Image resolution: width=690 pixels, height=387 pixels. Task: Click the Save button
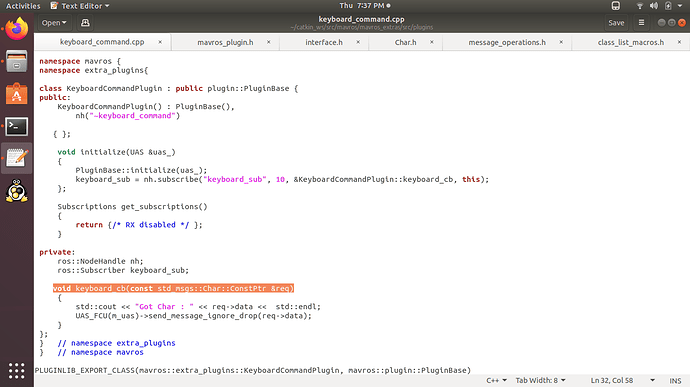616,22
